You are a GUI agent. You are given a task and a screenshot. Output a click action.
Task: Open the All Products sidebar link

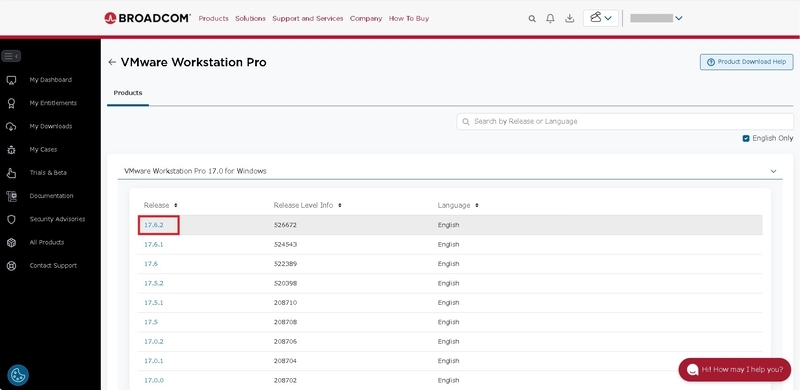46,242
